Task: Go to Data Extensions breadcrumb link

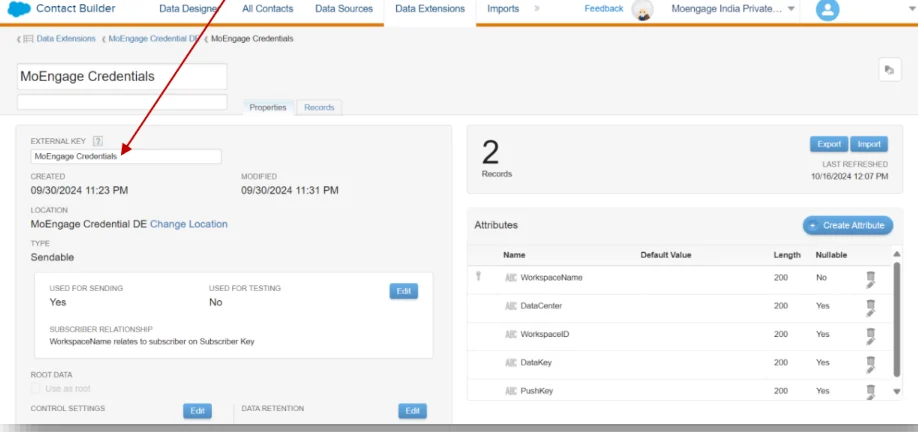Action: [66, 39]
